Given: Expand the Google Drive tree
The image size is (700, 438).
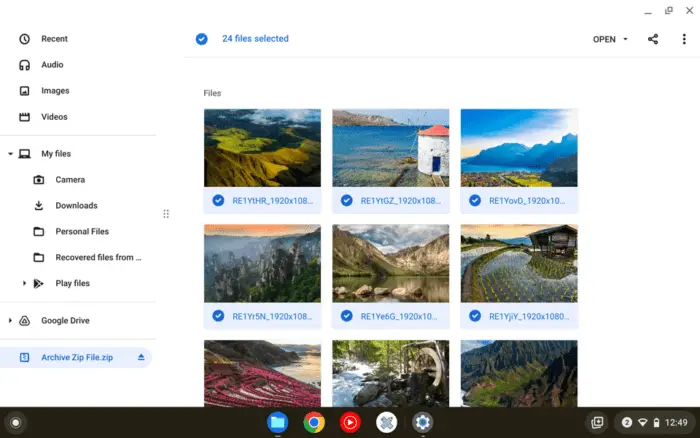Looking at the screenshot, I should 10,321.
